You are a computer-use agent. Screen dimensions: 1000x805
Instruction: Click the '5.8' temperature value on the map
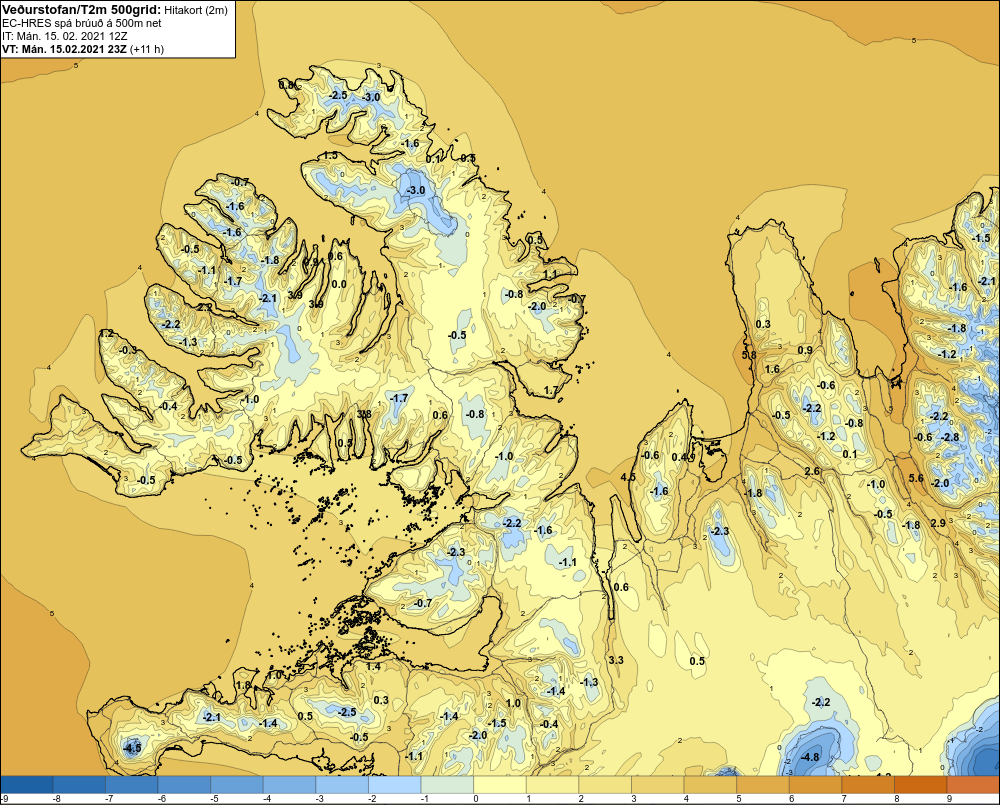point(749,355)
